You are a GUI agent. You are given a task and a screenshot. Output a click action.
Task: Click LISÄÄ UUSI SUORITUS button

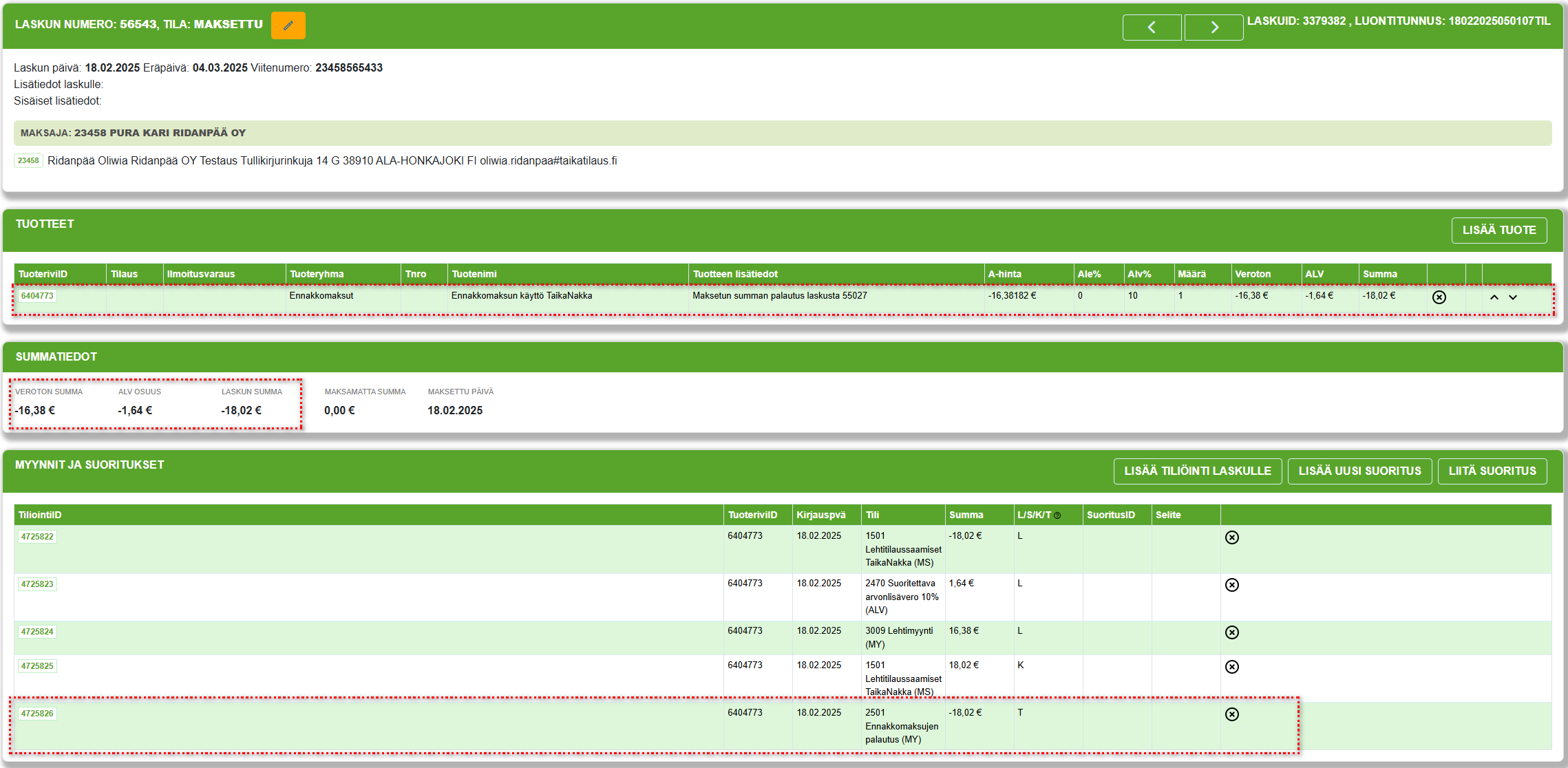(1359, 471)
